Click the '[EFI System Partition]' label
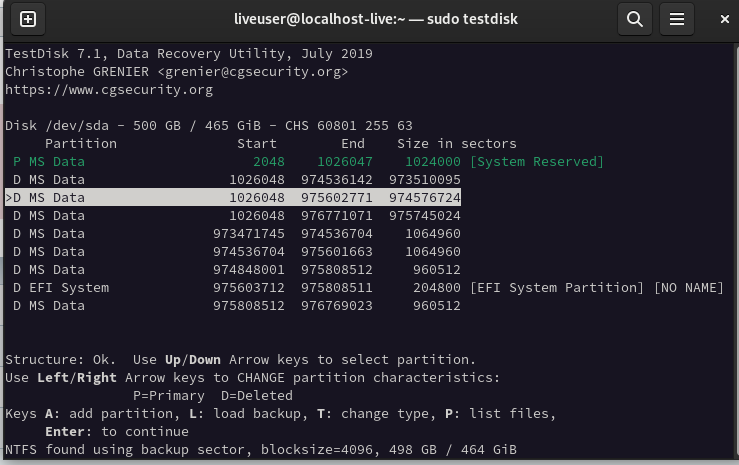 (x=557, y=287)
